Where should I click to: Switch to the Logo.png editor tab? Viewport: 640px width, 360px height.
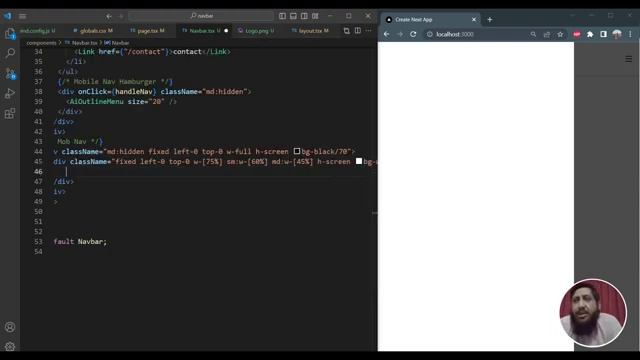[256, 31]
